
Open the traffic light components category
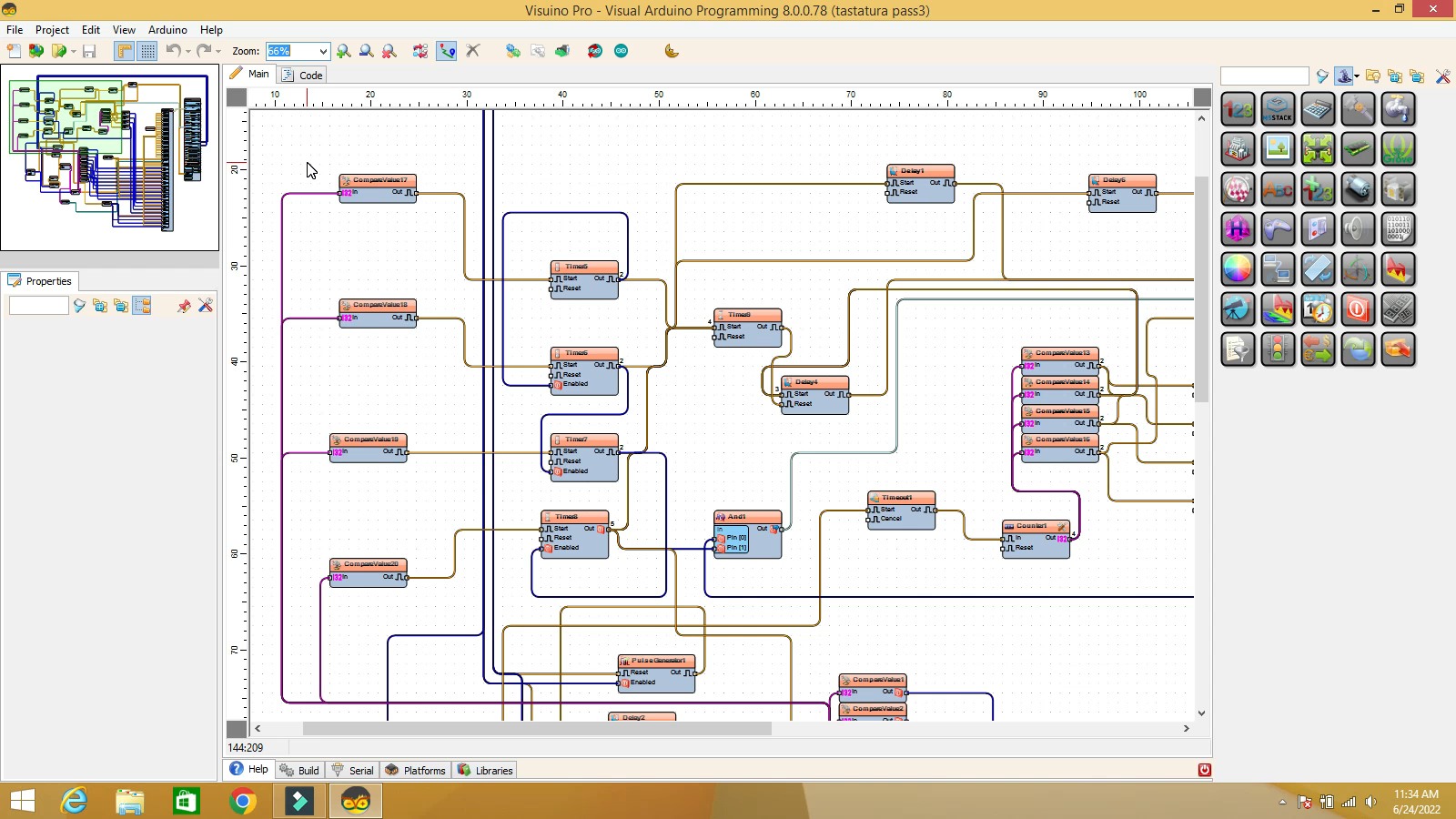(1278, 349)
